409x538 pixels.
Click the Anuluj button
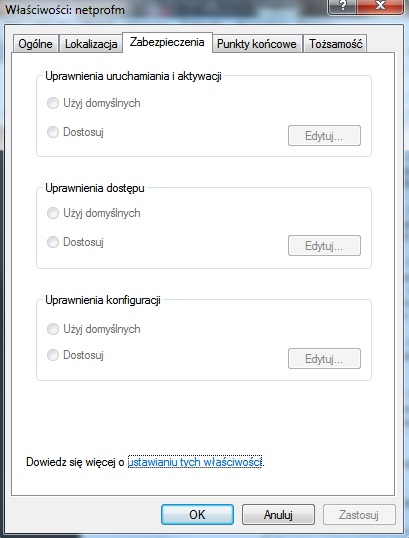pyautogui.click(x=278, y=514)
